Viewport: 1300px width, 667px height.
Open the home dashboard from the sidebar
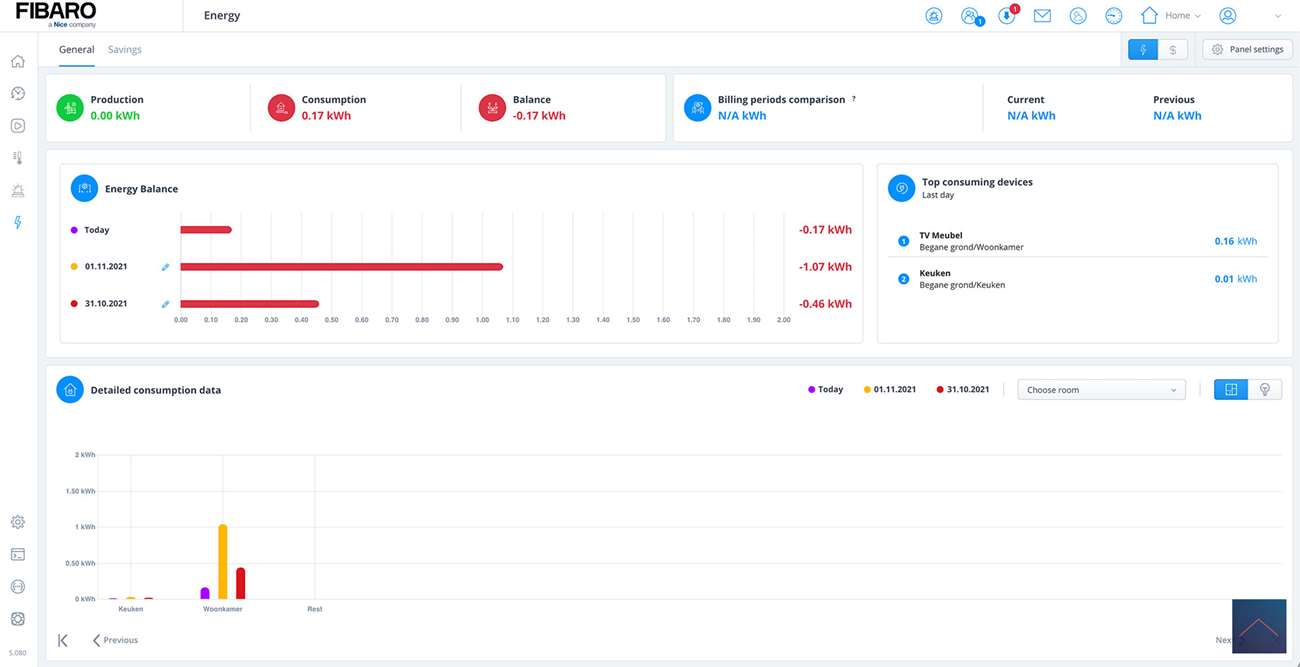18,61
